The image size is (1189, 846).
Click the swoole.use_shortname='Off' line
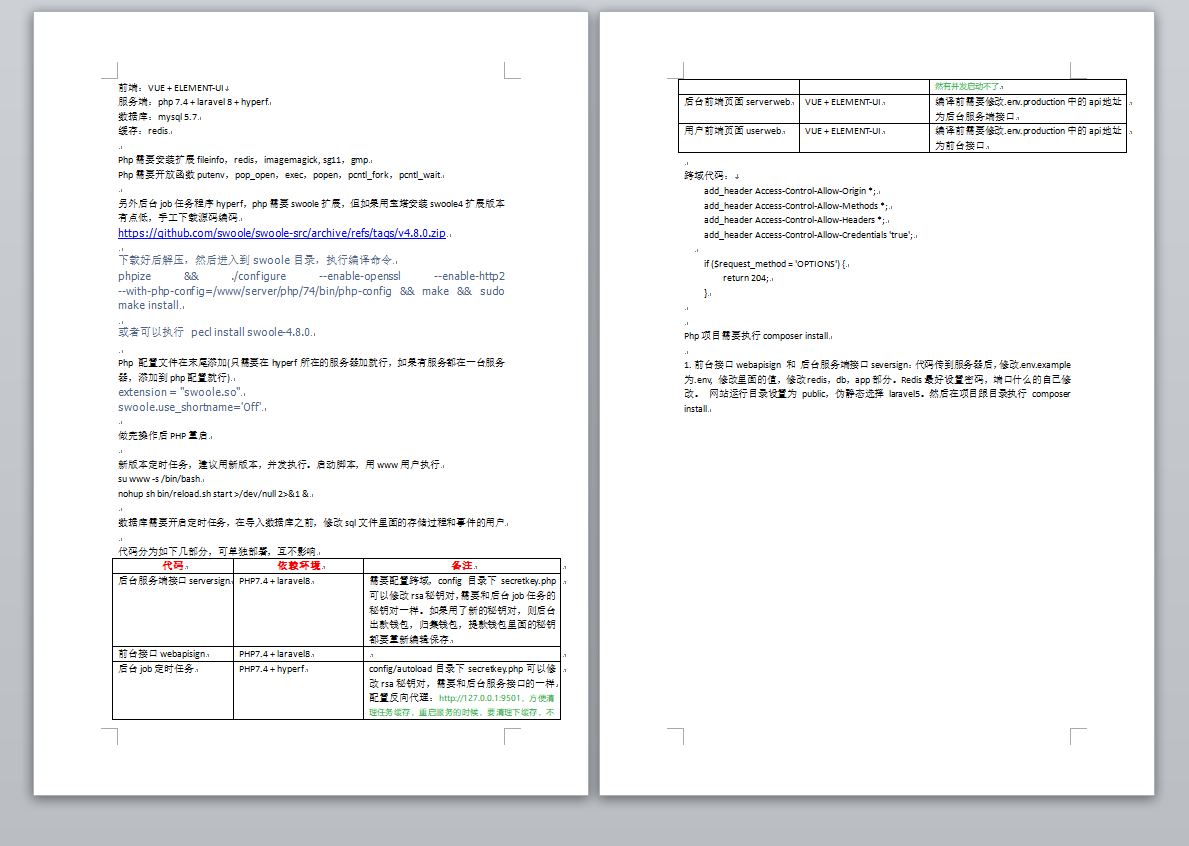(x=191, y=407)
